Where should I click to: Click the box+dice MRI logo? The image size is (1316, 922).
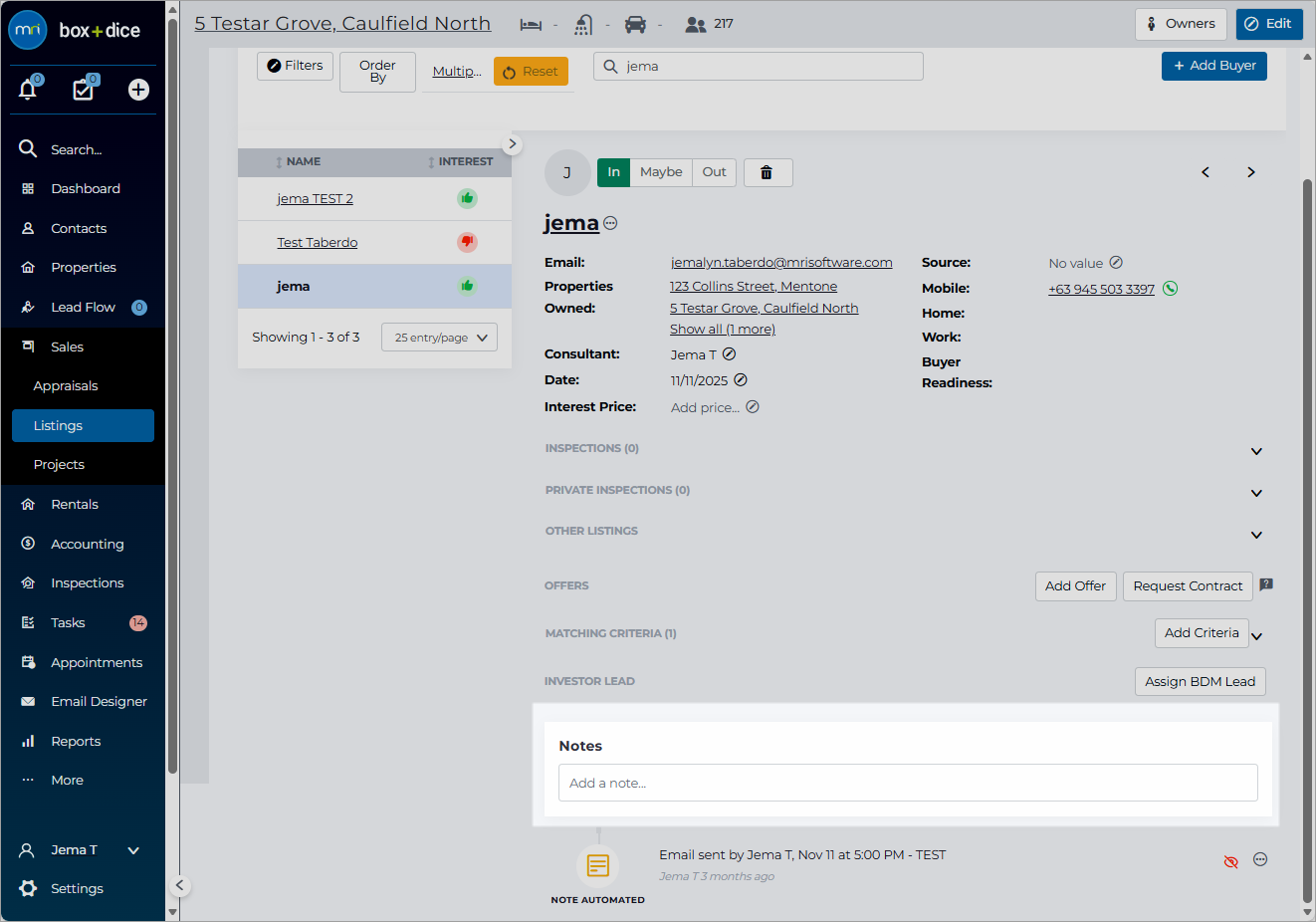coord(76,30)
